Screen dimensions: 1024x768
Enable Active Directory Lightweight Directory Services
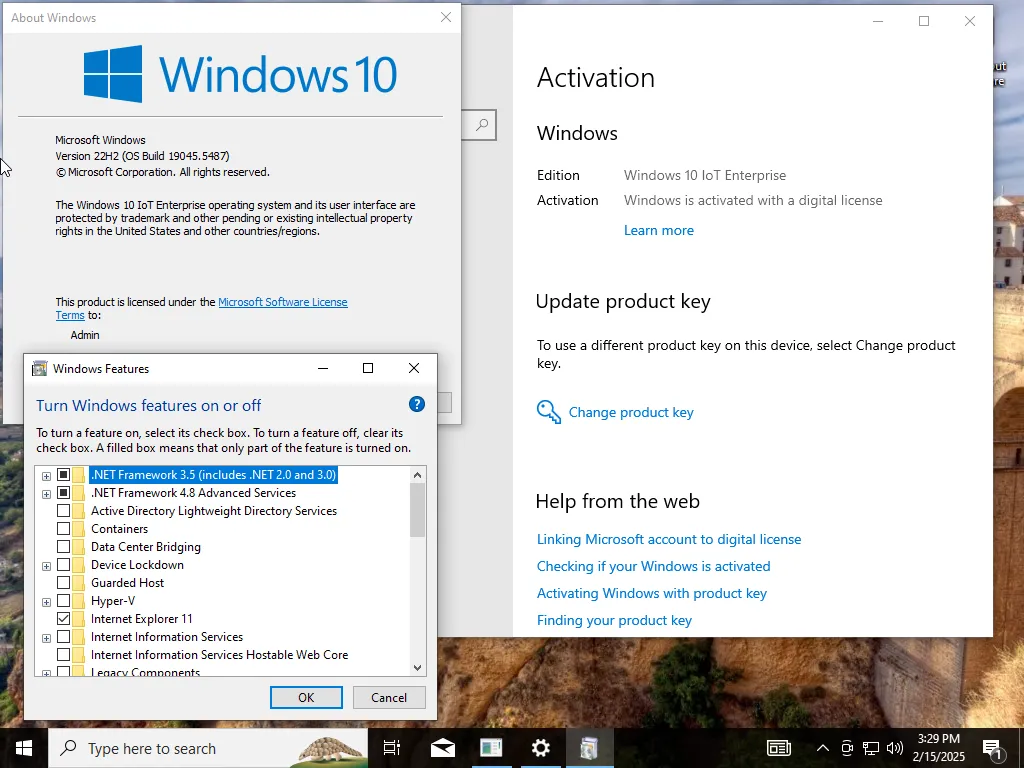tap(63, 511)
